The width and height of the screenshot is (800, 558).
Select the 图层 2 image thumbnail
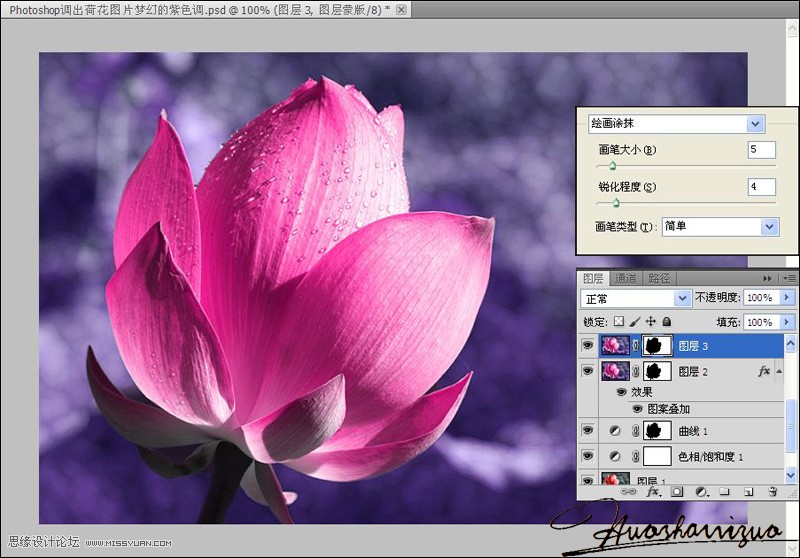pos(615,371)
